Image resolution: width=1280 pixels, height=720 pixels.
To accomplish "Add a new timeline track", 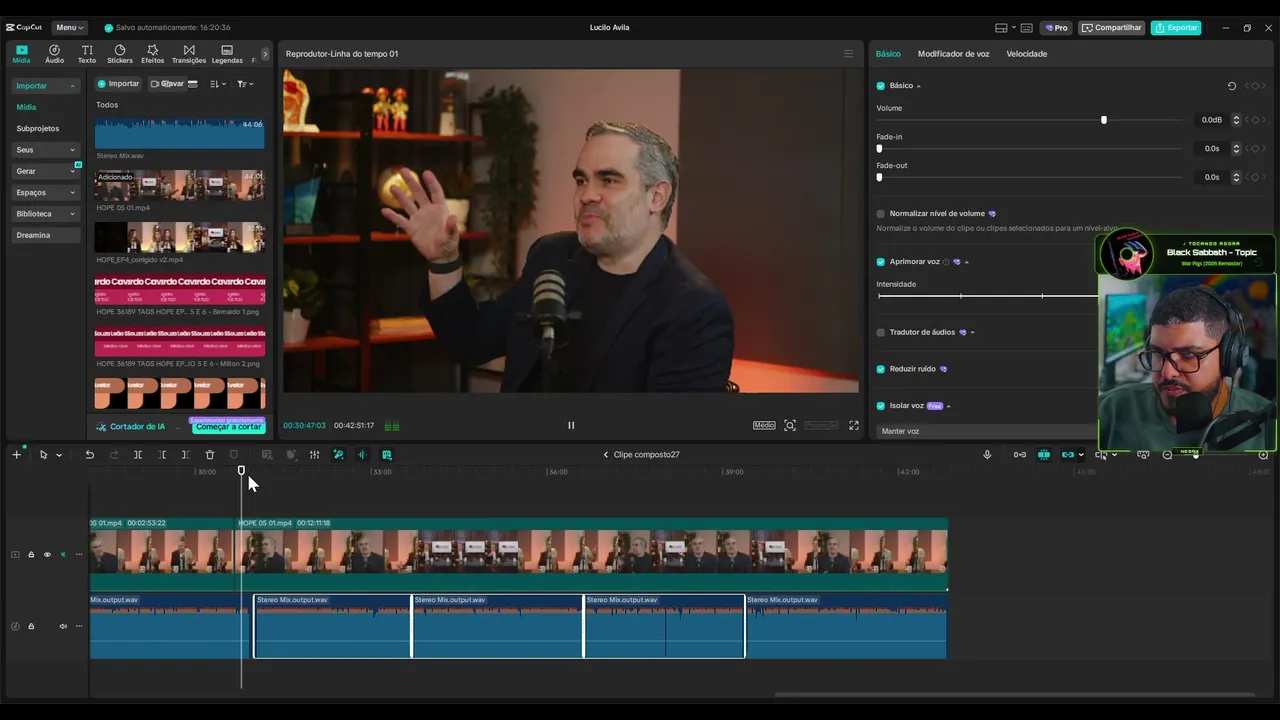I will [16, 455].
